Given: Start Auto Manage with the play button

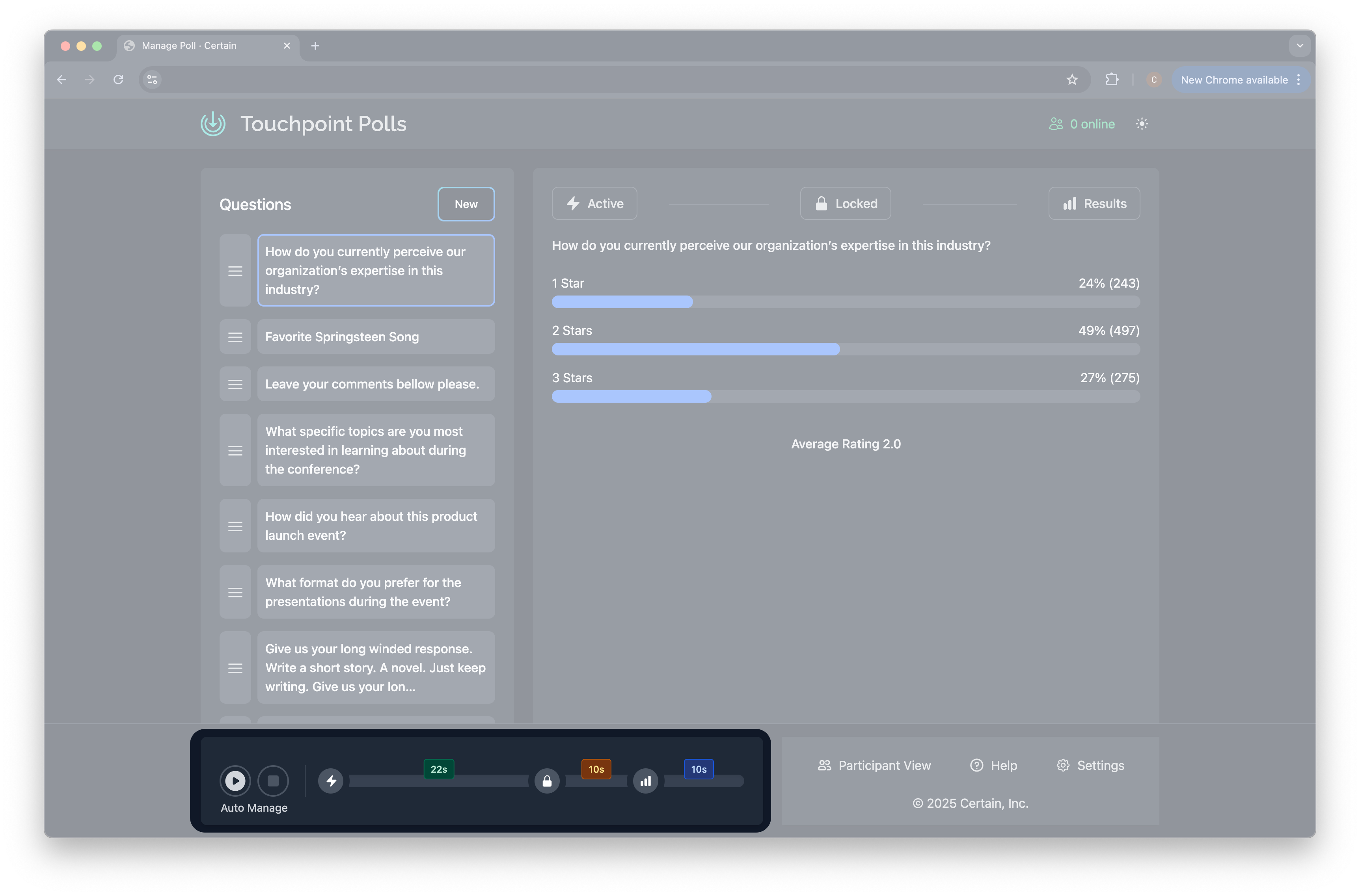Looking at the screenshot, I should coord(235,781).
